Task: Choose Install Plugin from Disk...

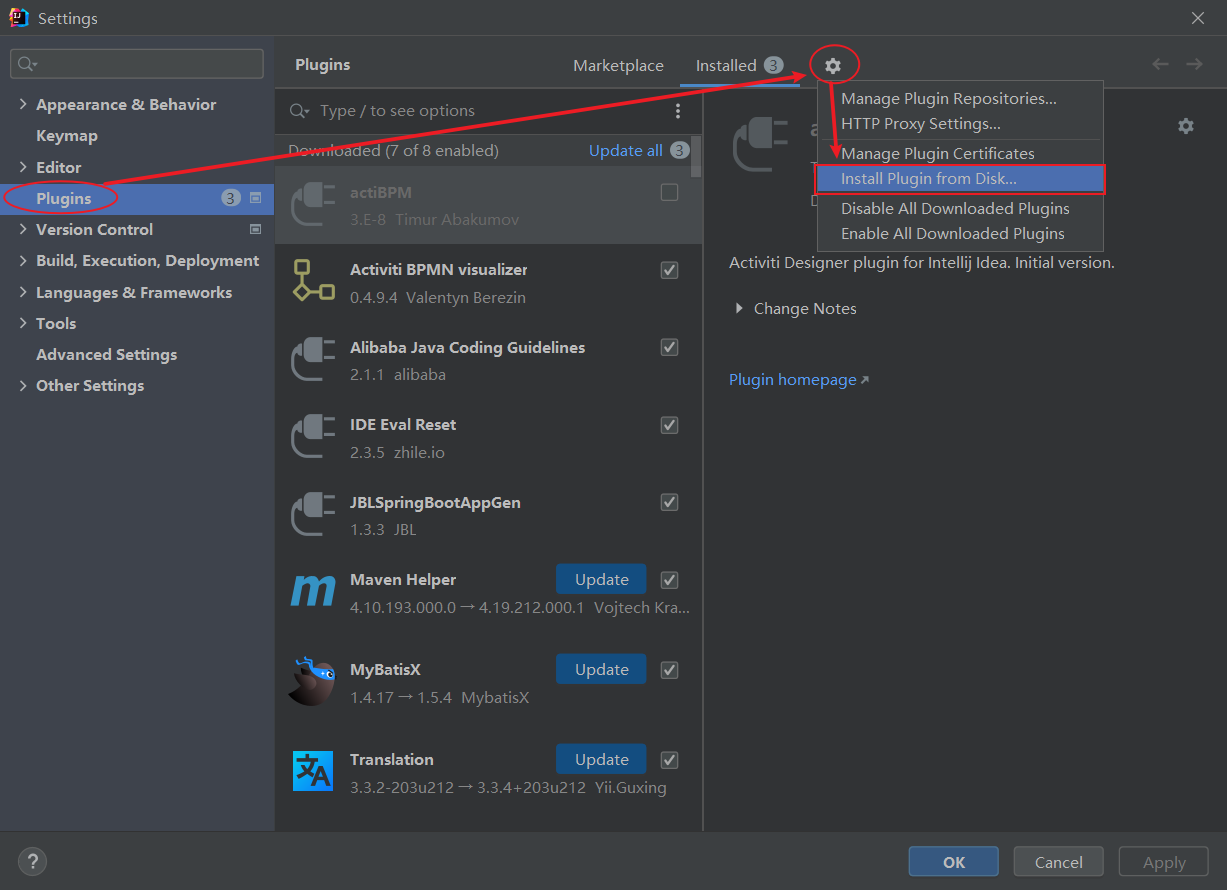Action: pos(960,179)
